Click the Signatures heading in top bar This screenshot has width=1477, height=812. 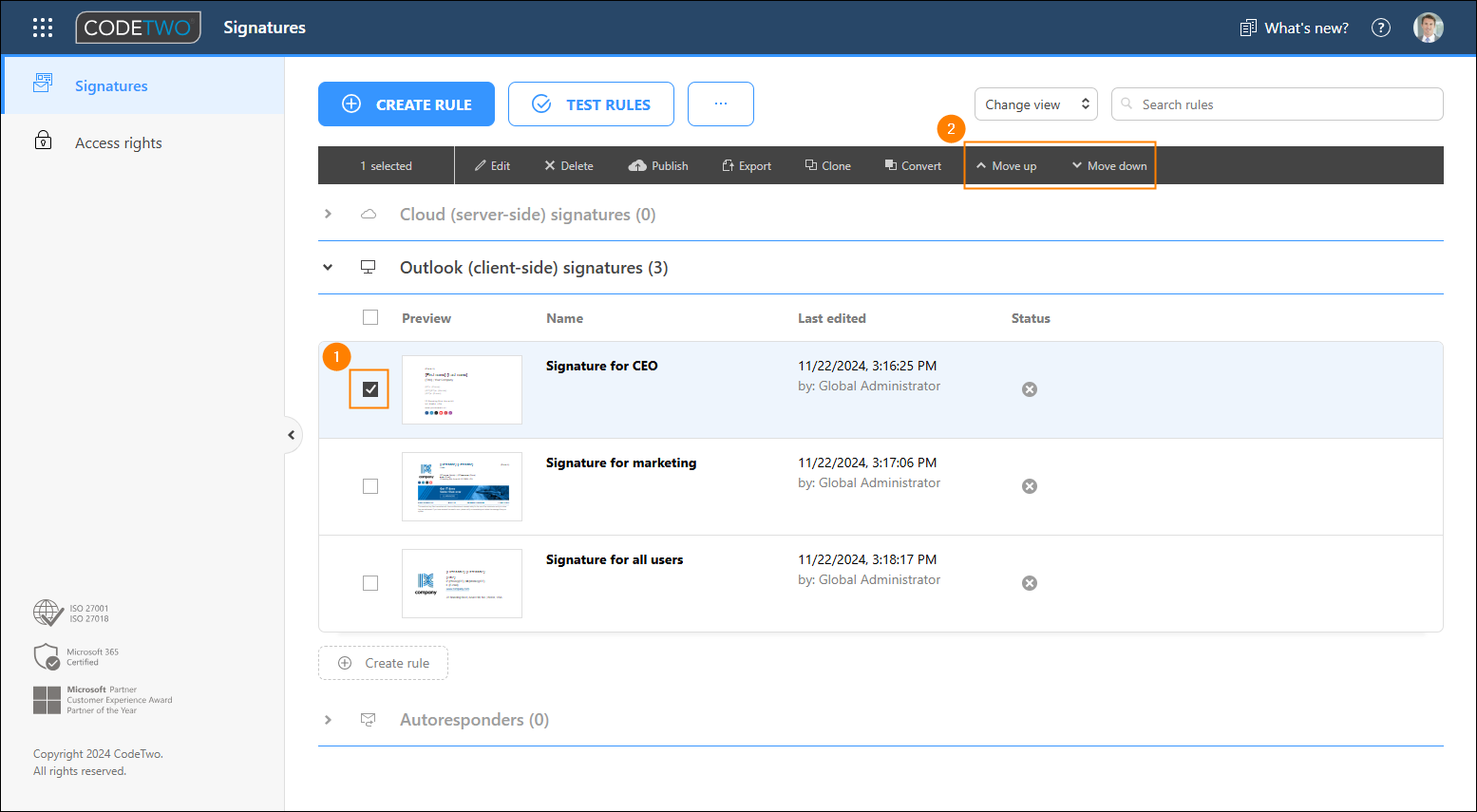tap(264, 28)
